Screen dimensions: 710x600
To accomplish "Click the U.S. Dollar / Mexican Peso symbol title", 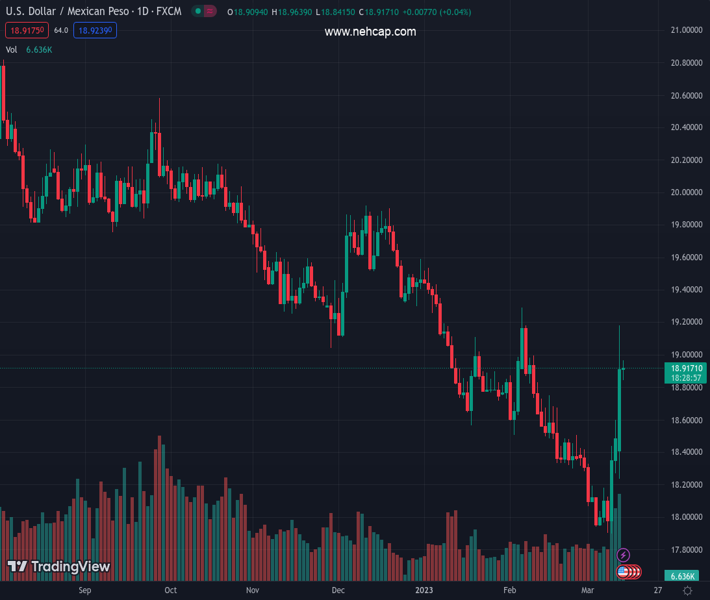I will coord(93,11).
